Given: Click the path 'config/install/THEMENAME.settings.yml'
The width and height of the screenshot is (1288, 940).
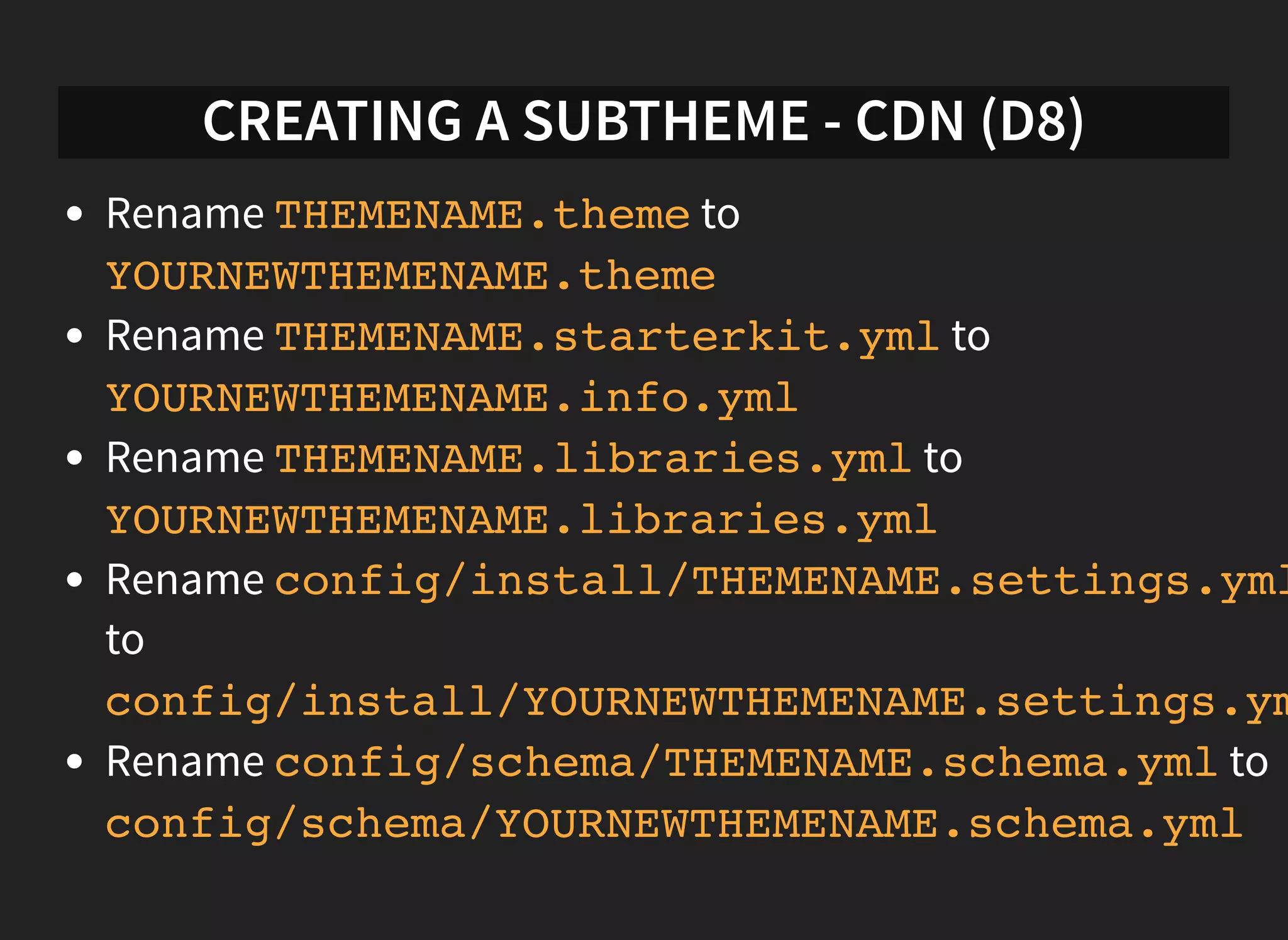Looking at the screenshot, I should point(782,582).
